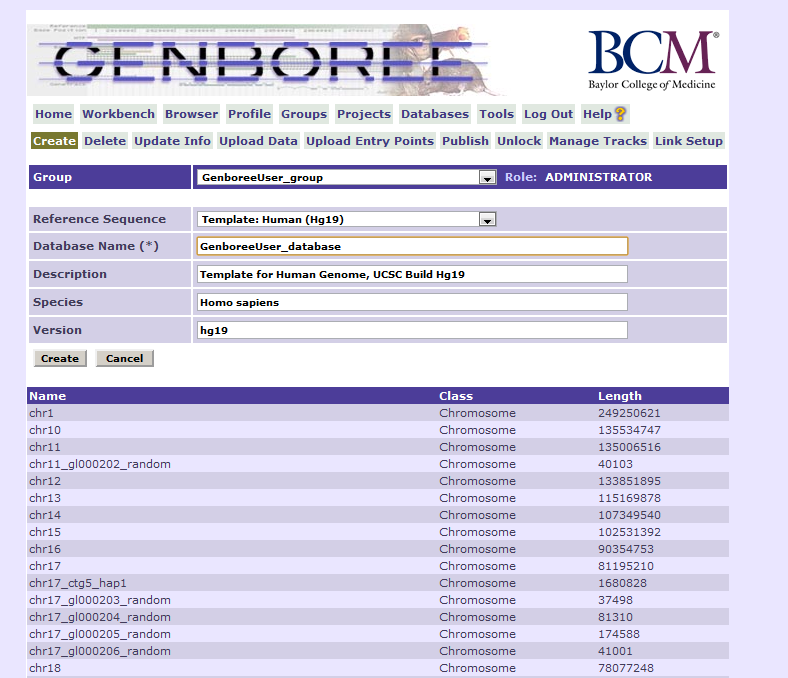
Task: Click Log Out in navigation bar
Action: 548,114
